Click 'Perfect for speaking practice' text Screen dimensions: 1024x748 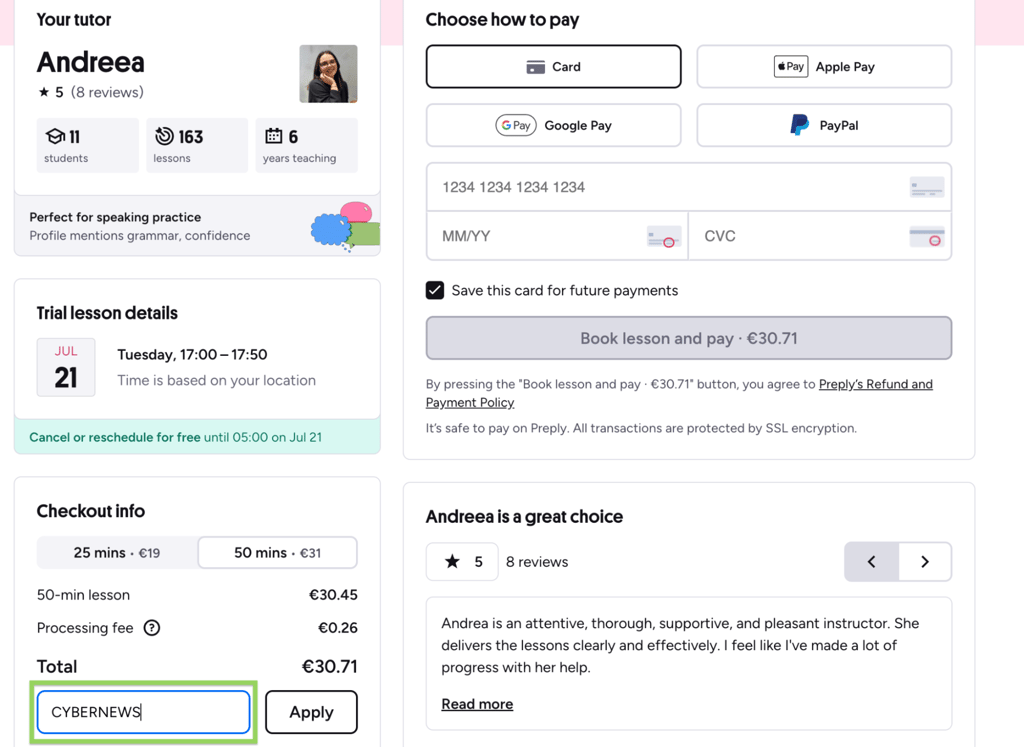115,218
